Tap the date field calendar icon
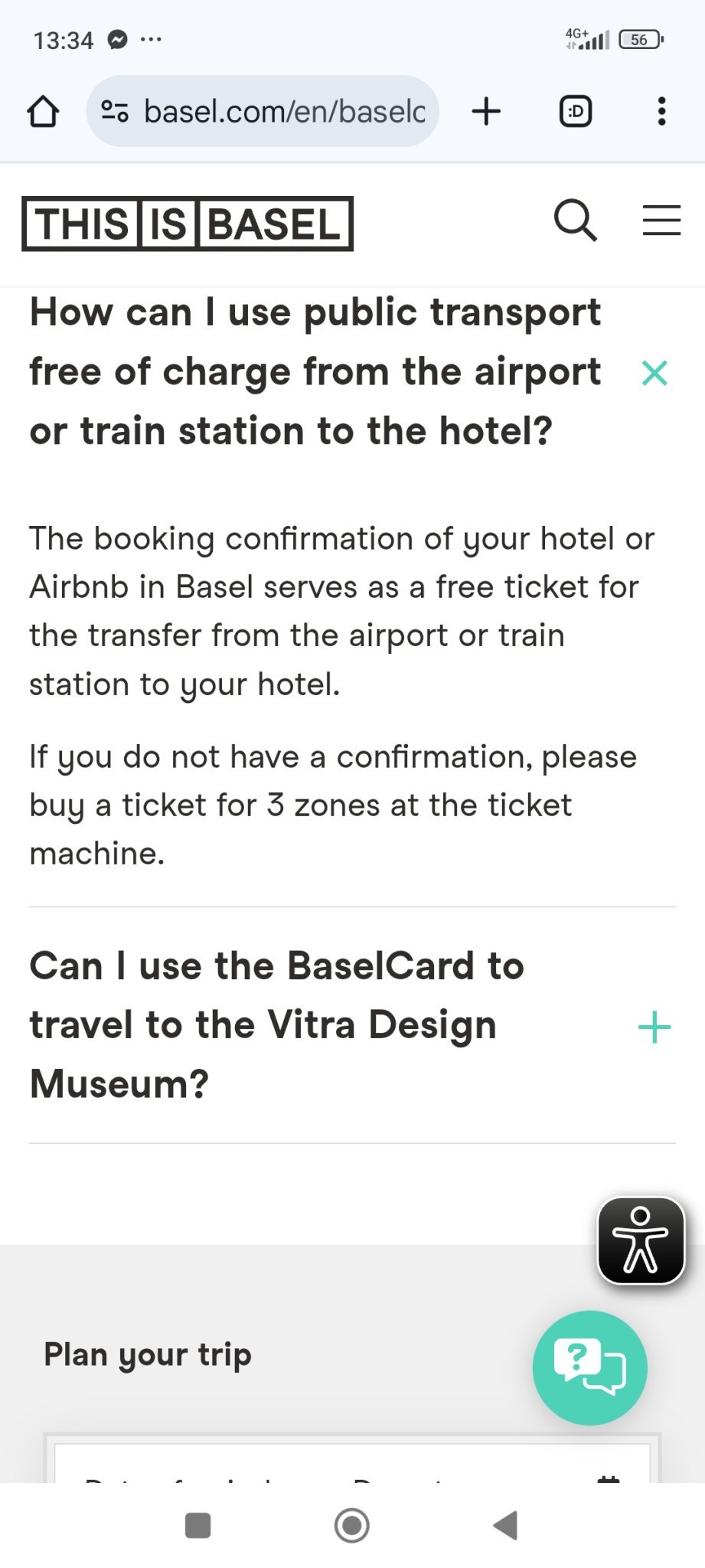 pyautogui.click(x=608, y=1478)
